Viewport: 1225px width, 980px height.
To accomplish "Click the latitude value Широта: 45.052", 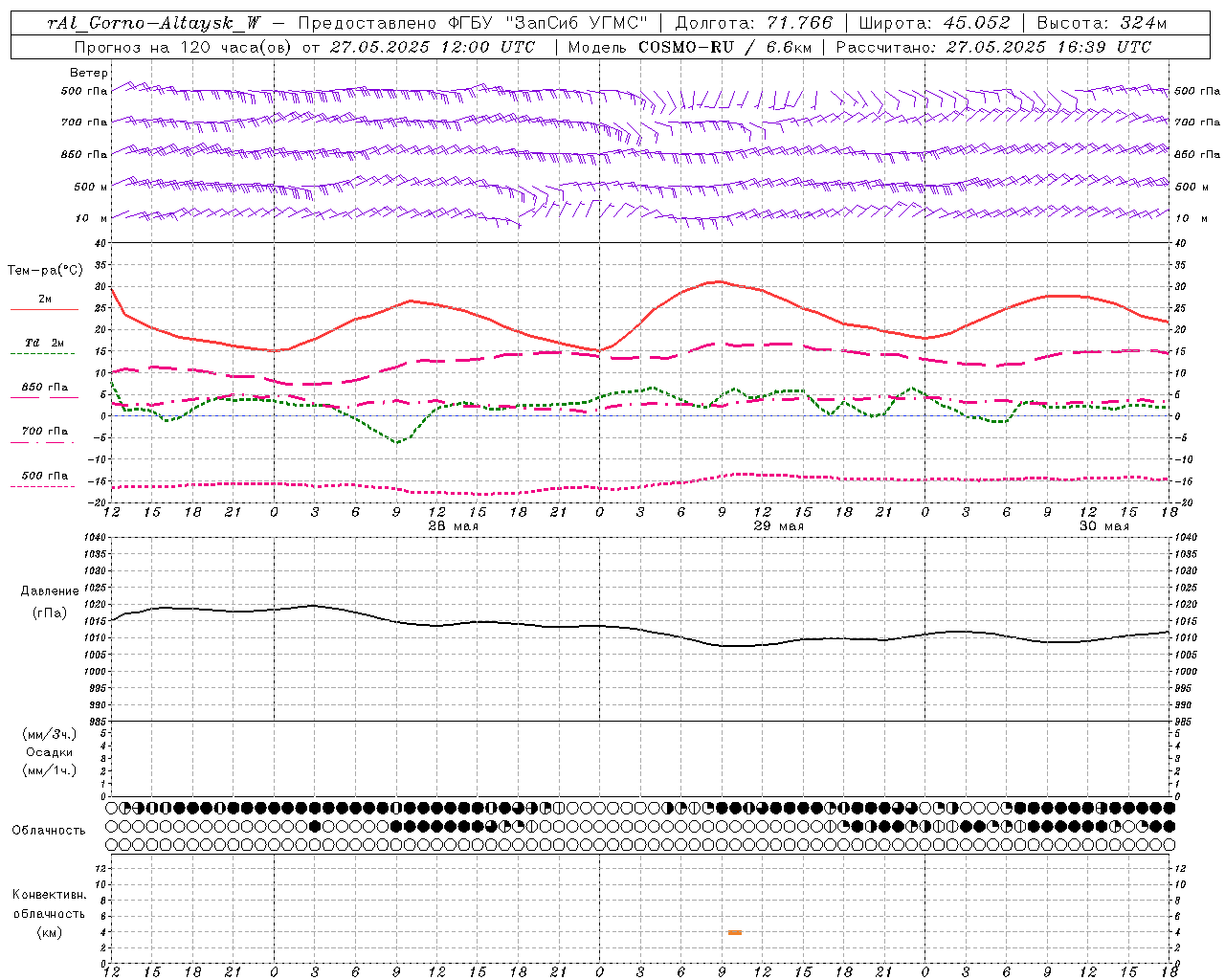I will pos(934,23).
